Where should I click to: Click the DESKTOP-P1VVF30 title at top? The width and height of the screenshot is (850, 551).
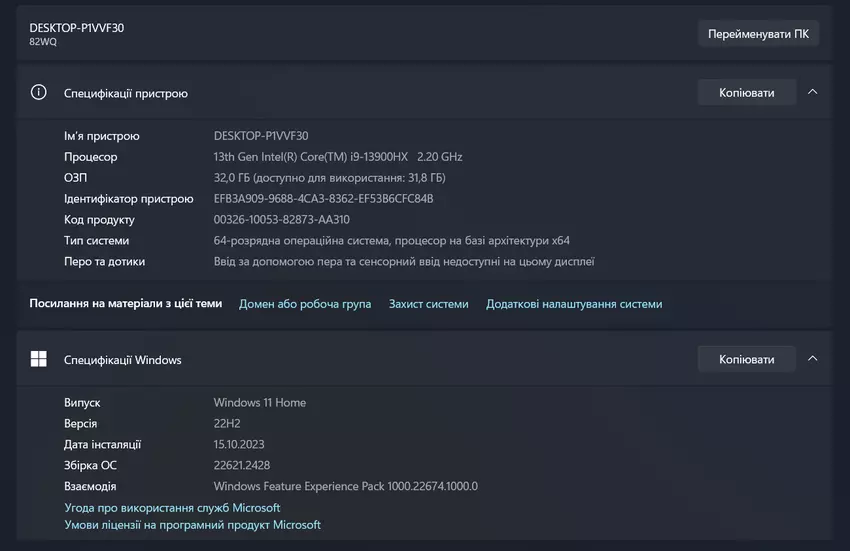(x=77, y=28)
